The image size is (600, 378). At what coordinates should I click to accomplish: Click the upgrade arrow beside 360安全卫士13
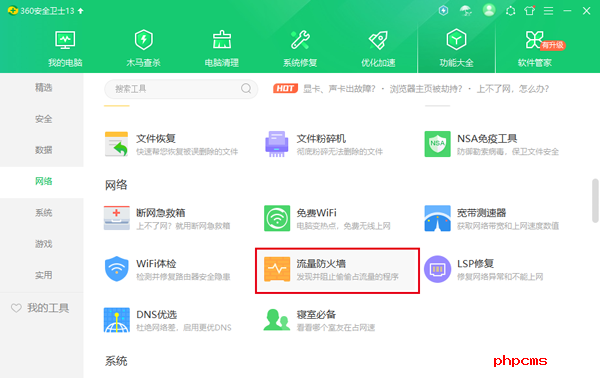pos(80,11)
